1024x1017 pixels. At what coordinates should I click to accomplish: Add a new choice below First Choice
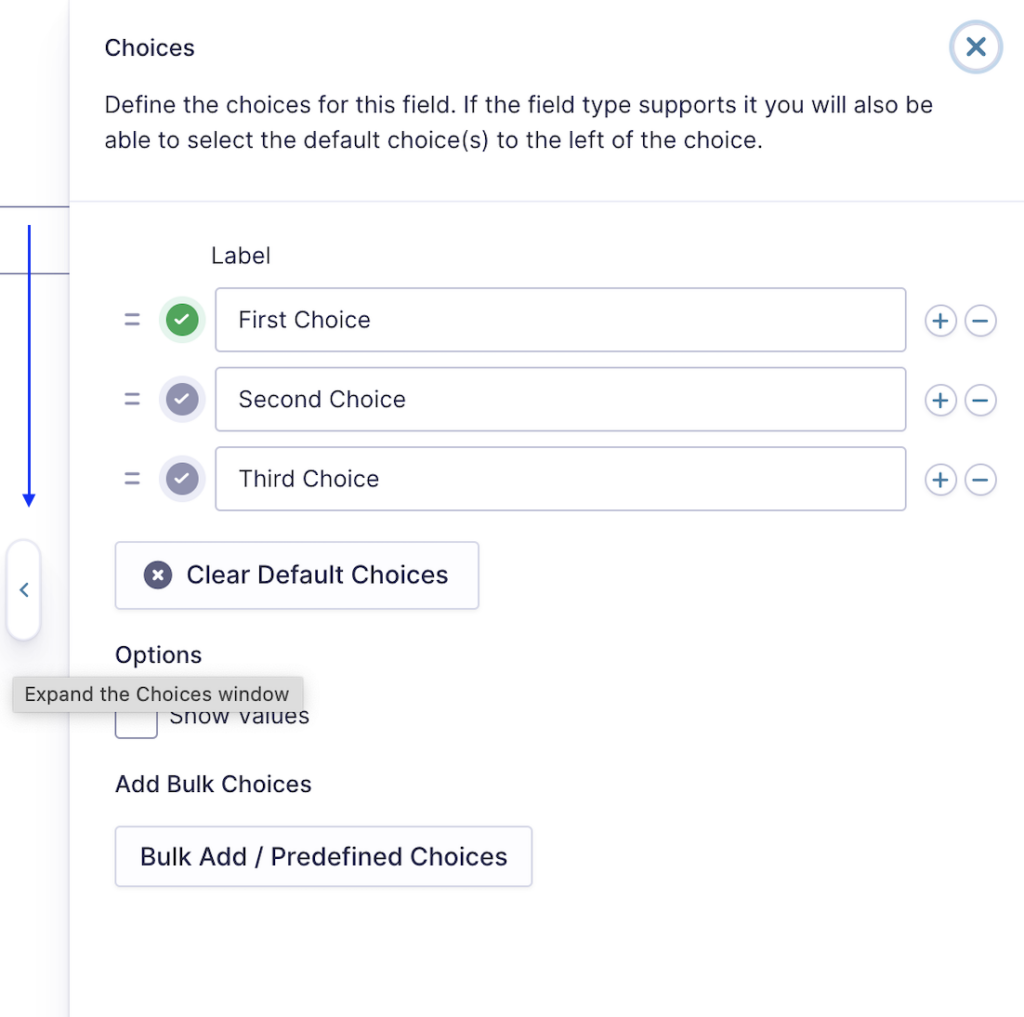click(940, 320)
